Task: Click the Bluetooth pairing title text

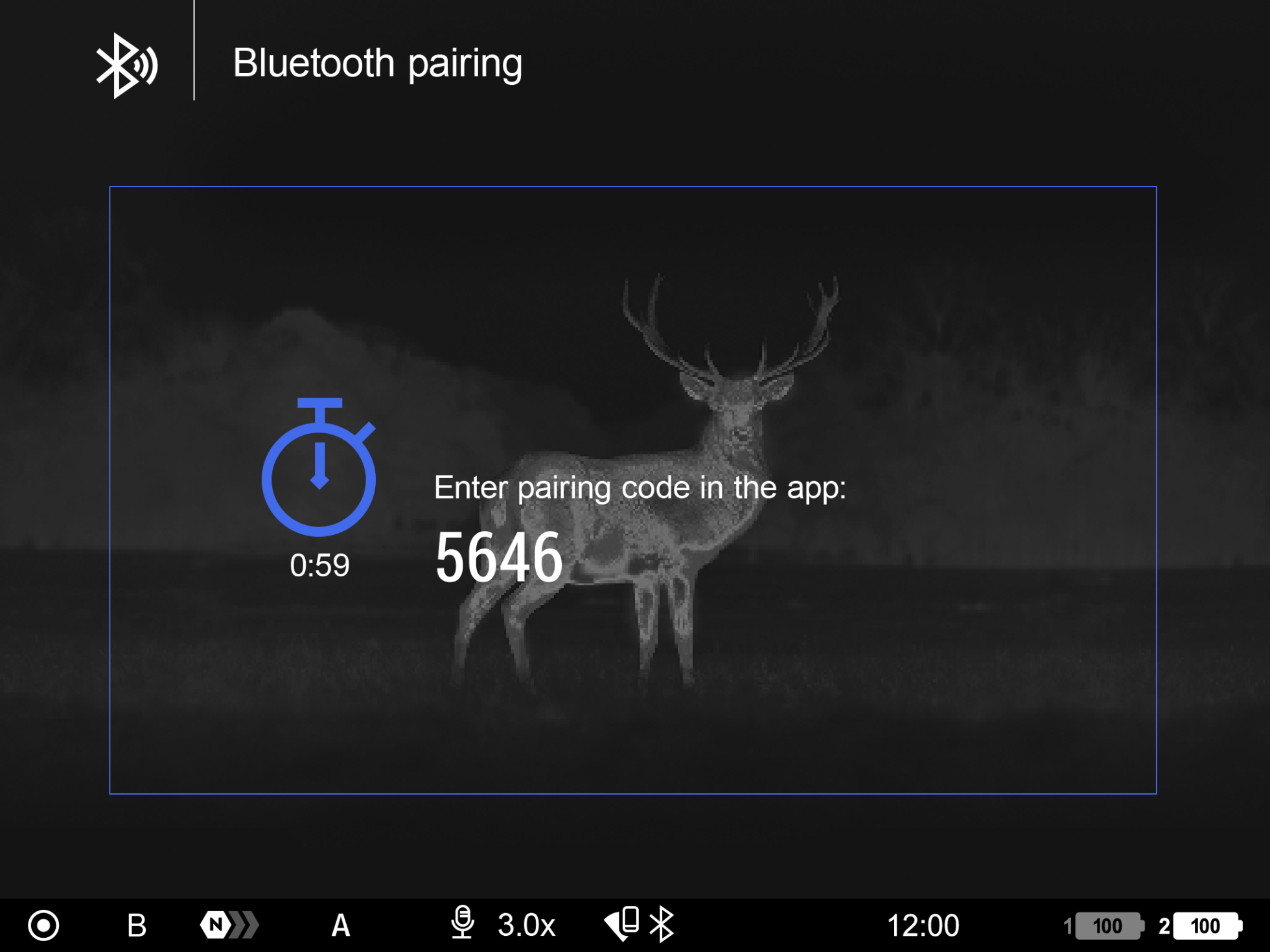Action: [x=377, y=63]
